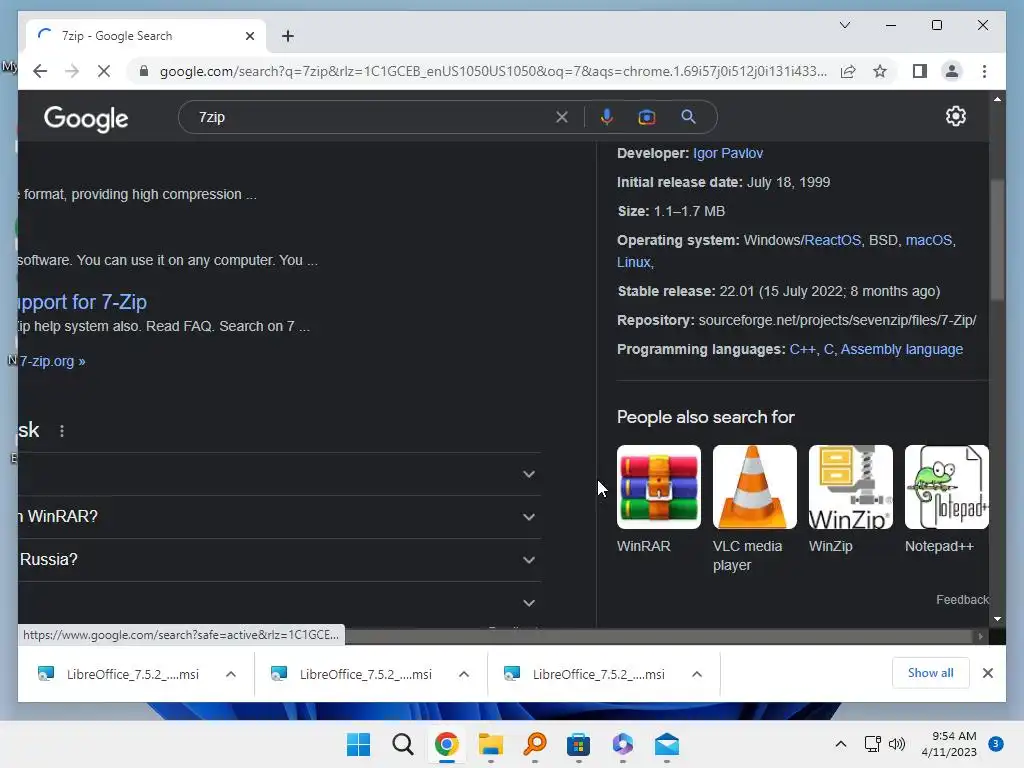Expand options for first LibreOffice download

click(x=231, y=674)
